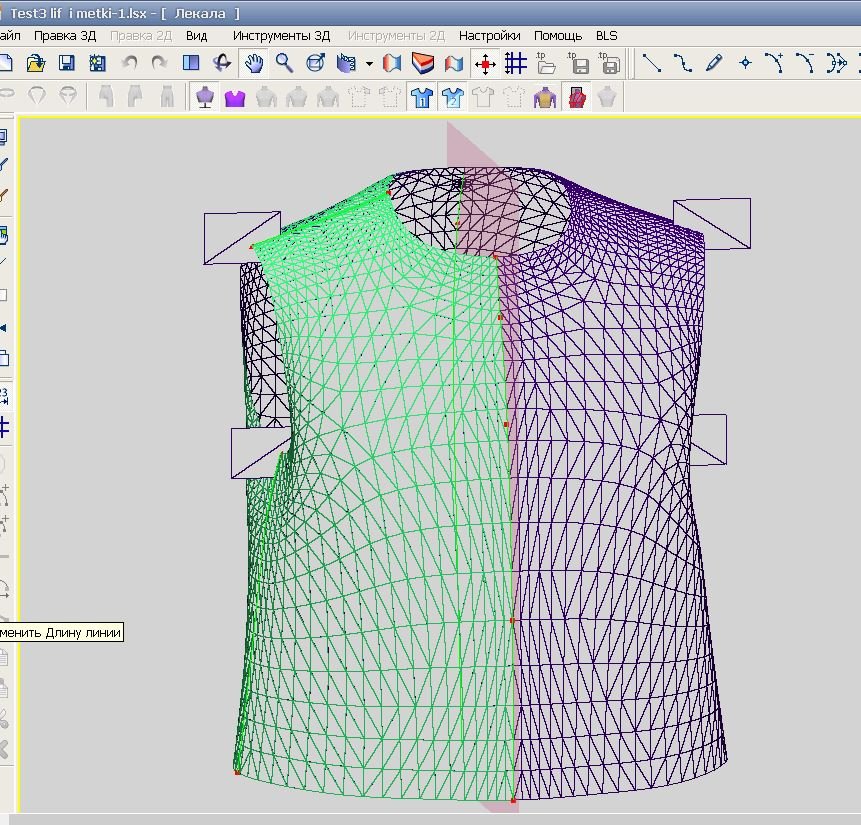
Task: Pick the pencil draw tool
Action: 714,64
